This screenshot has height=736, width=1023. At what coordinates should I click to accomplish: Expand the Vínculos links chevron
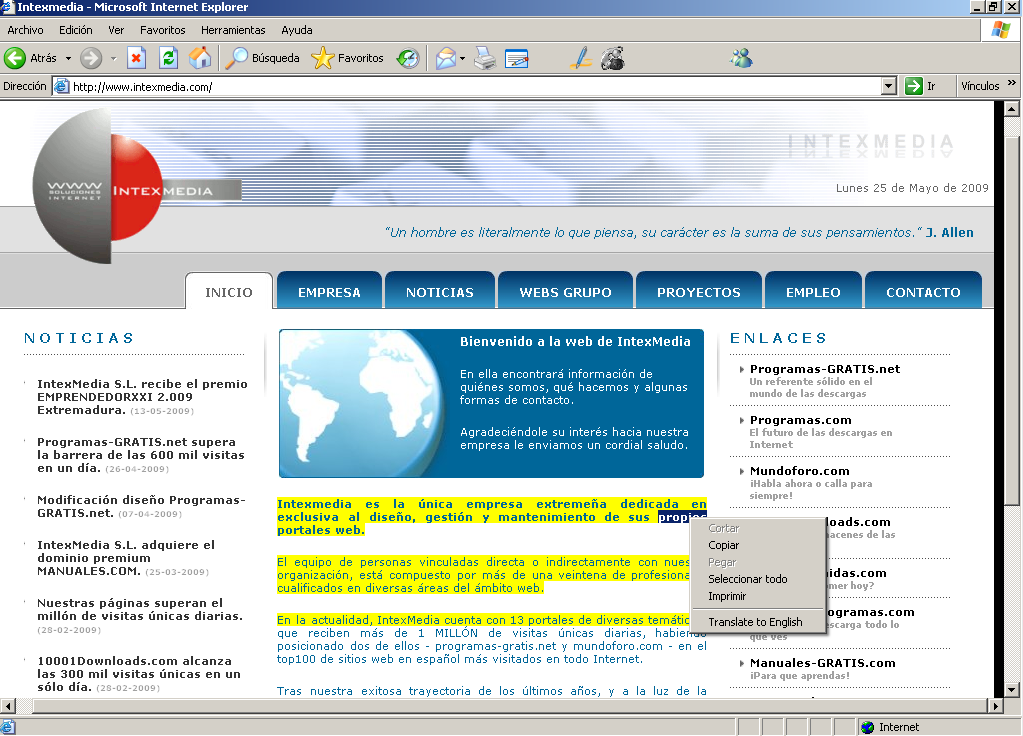1011,83
